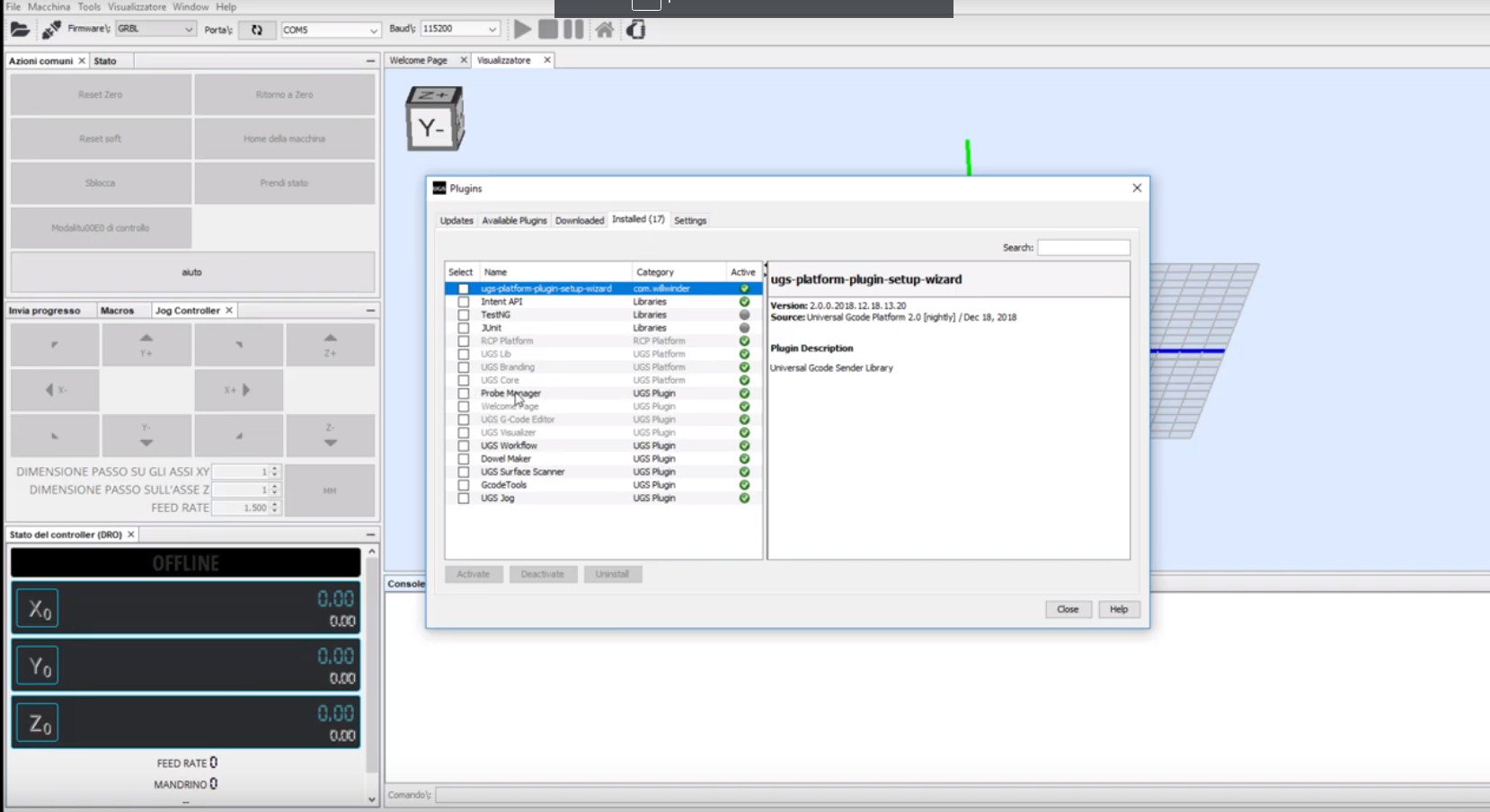Close the Visualizzatore tab
1490x812 pixels.
[546, 60]
